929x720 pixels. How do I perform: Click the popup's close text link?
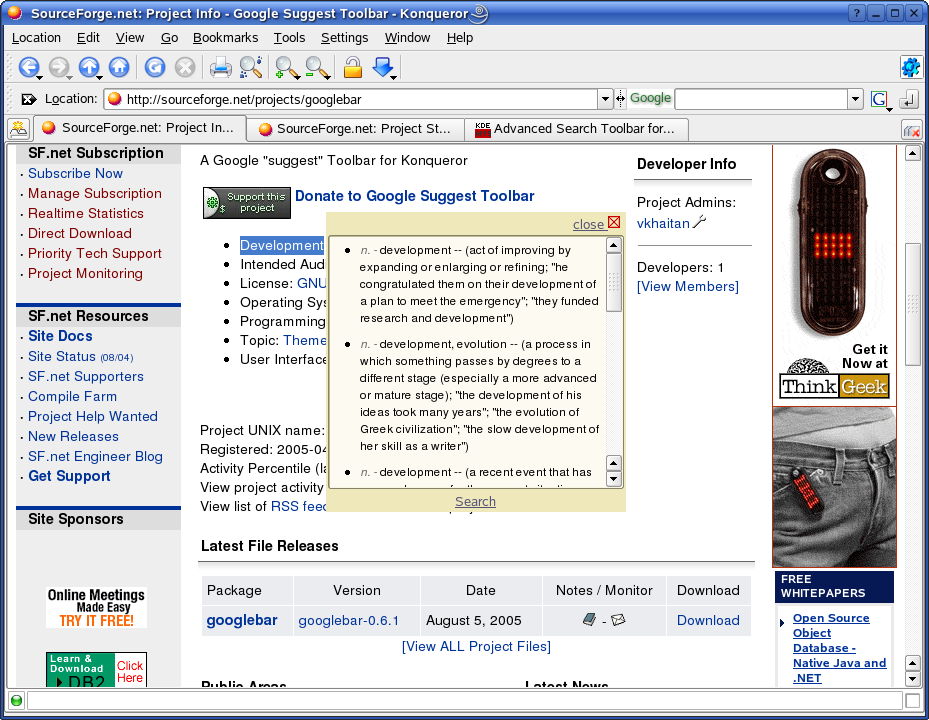click(x=588, y=225)
